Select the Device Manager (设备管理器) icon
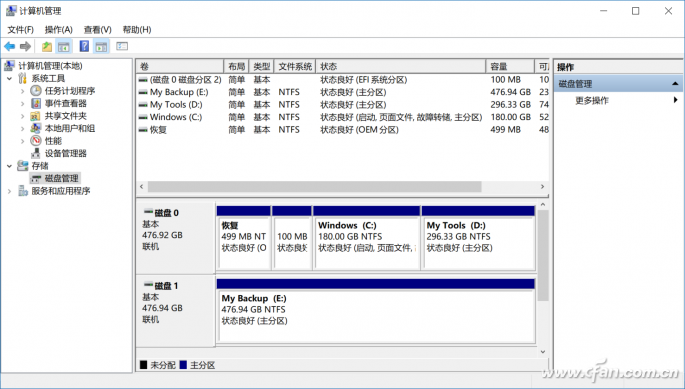Screen dimensions: 685x389 tap(36, 153)
